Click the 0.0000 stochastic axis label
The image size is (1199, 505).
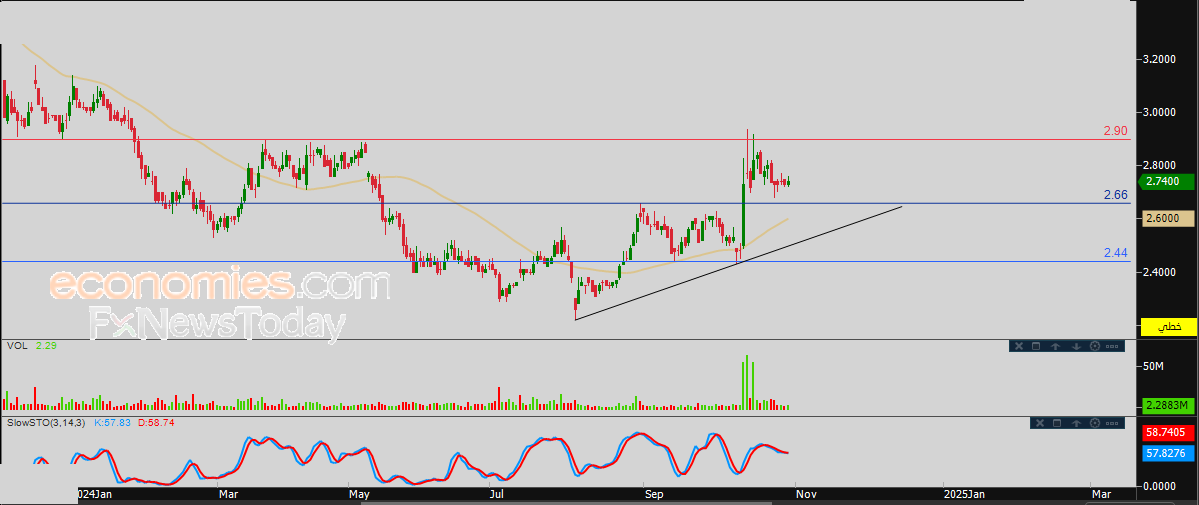[1159, 486]
